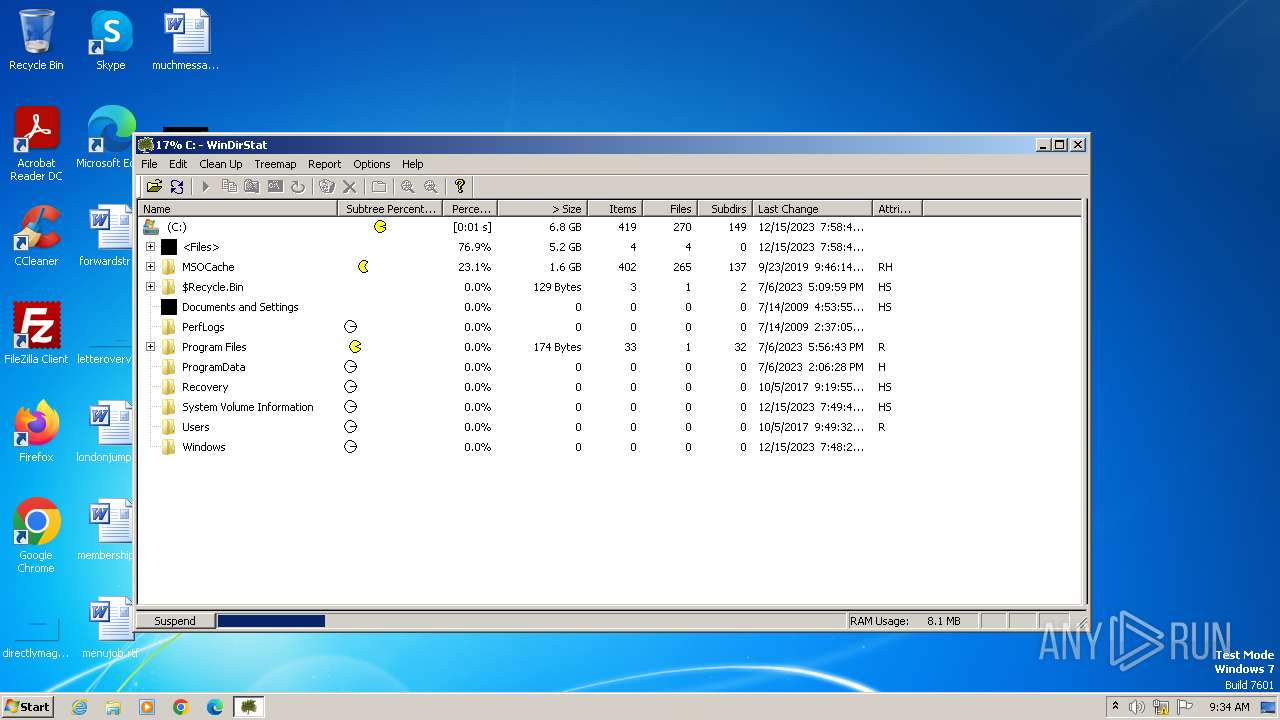Open the Edit menu
Image resolution: width=1280 pixels, height=720 pixels.
click(178, 164)
